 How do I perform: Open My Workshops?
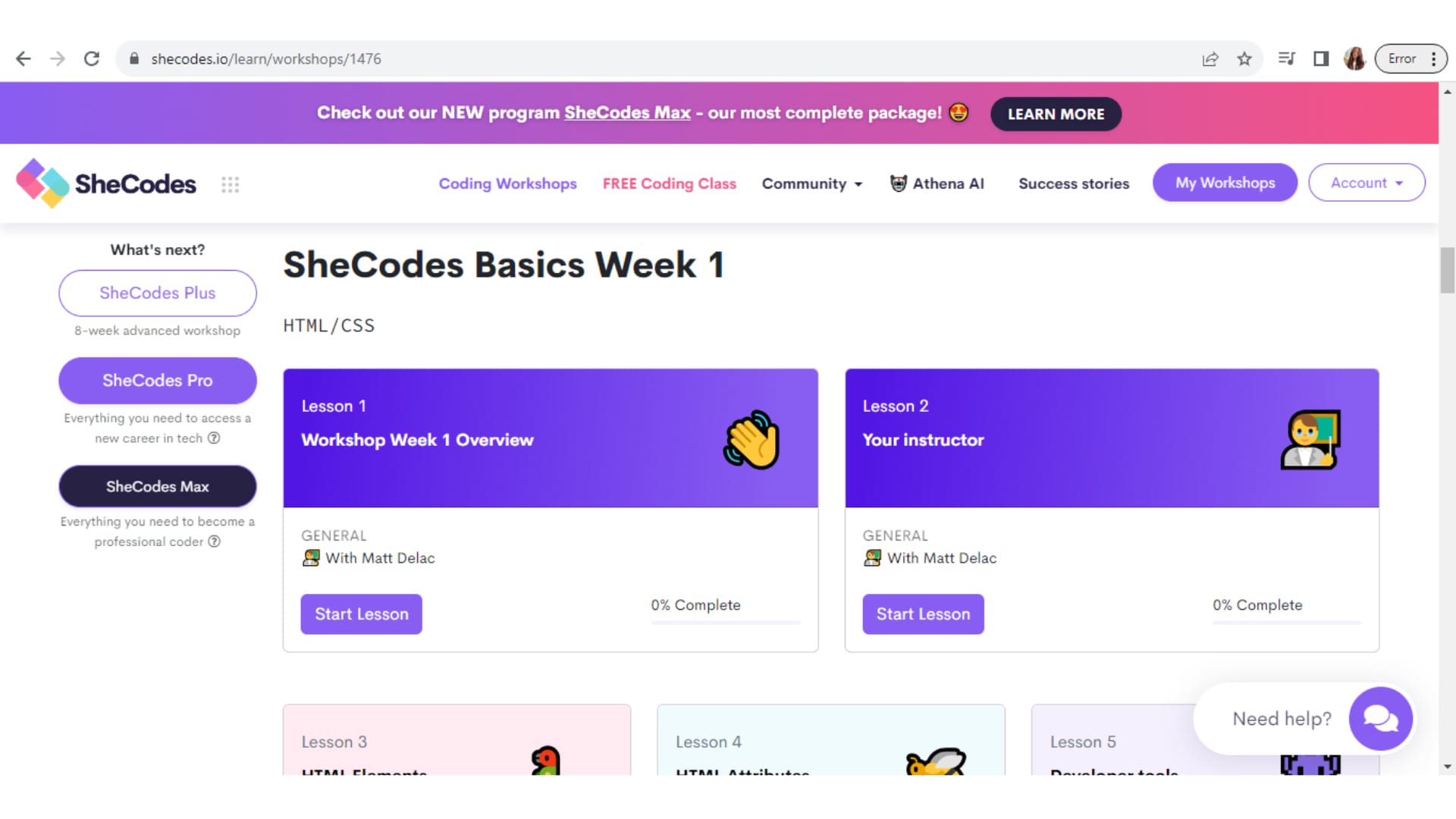tap(1225, 183)
